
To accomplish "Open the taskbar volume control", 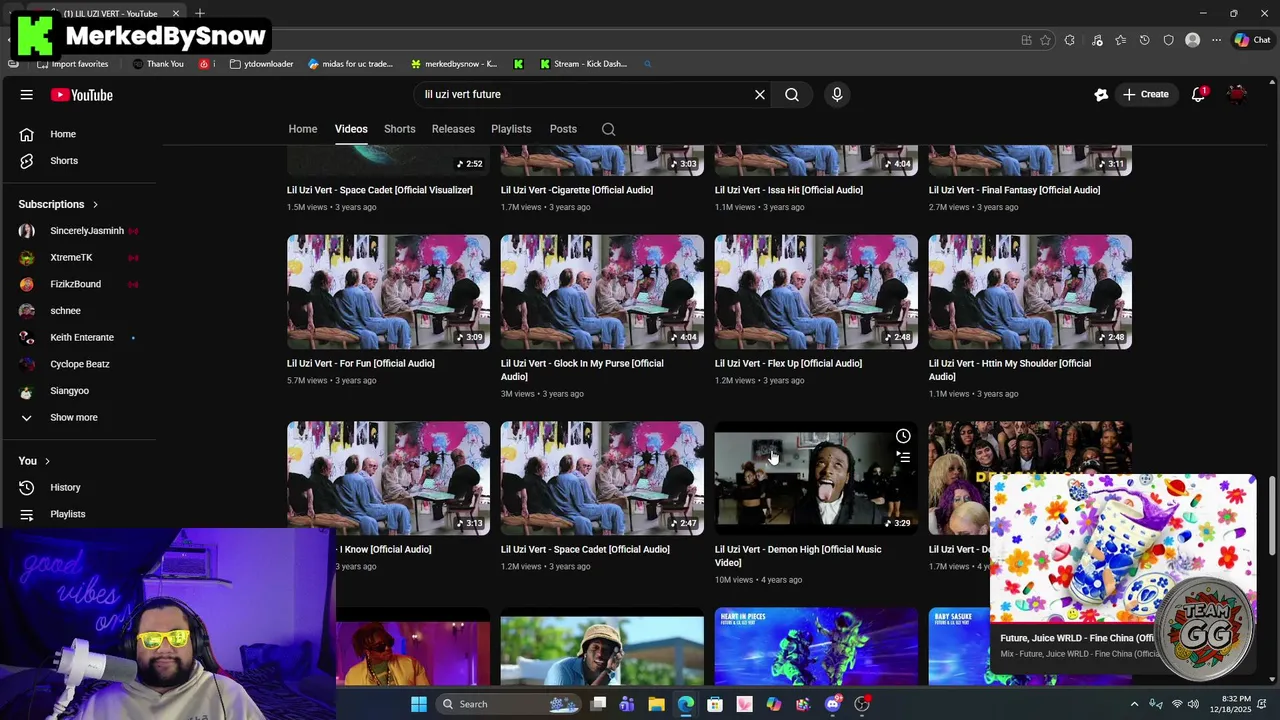I will (1193, 704).
